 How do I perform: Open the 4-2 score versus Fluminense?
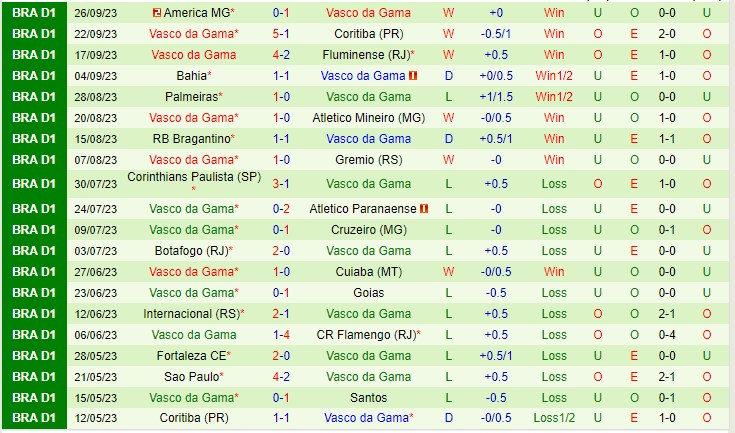[281, 55]
